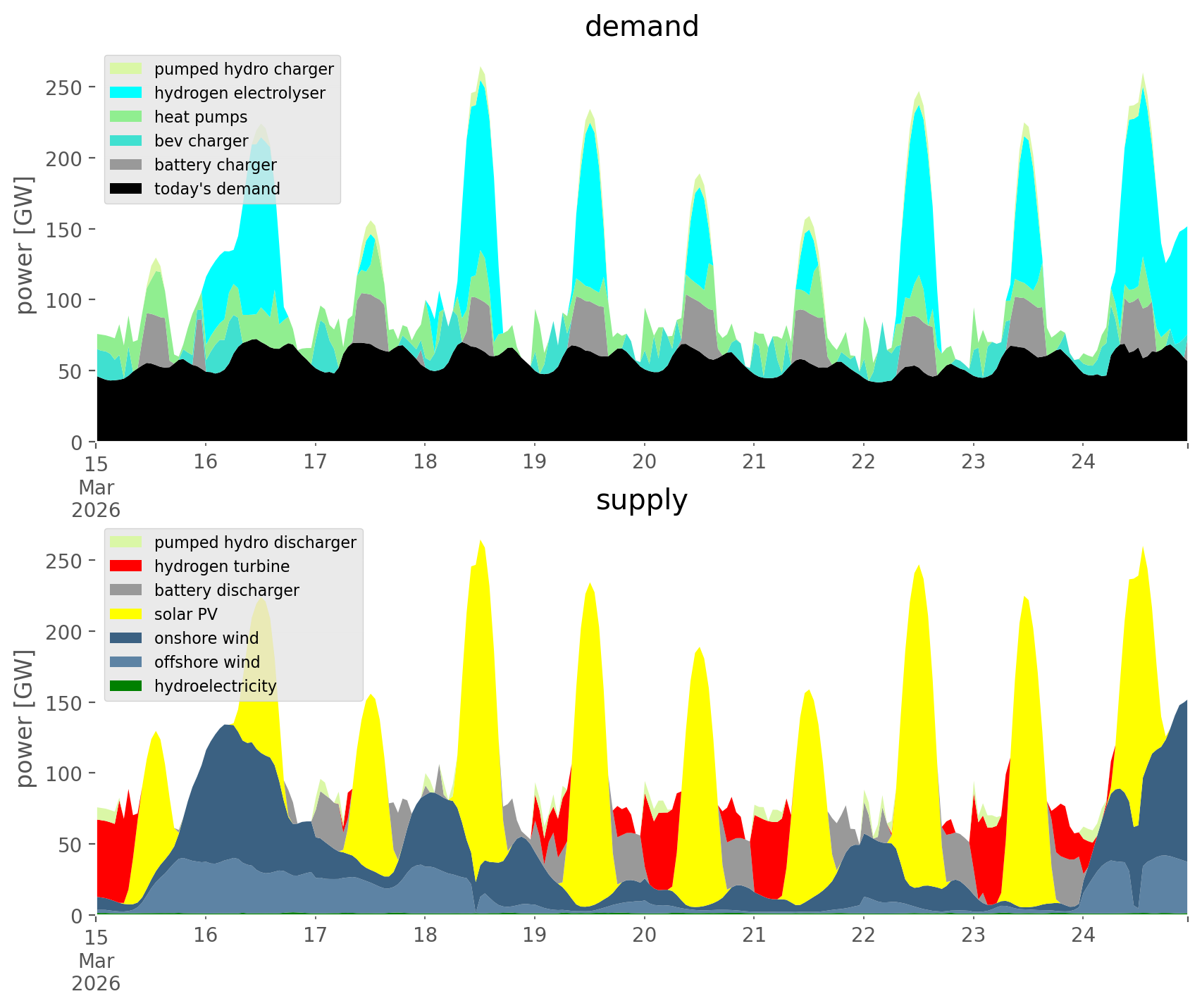Select the pumped hydro discharger legend label
The width and height of the screenshot is (1202, 1008).
point(255,542)
